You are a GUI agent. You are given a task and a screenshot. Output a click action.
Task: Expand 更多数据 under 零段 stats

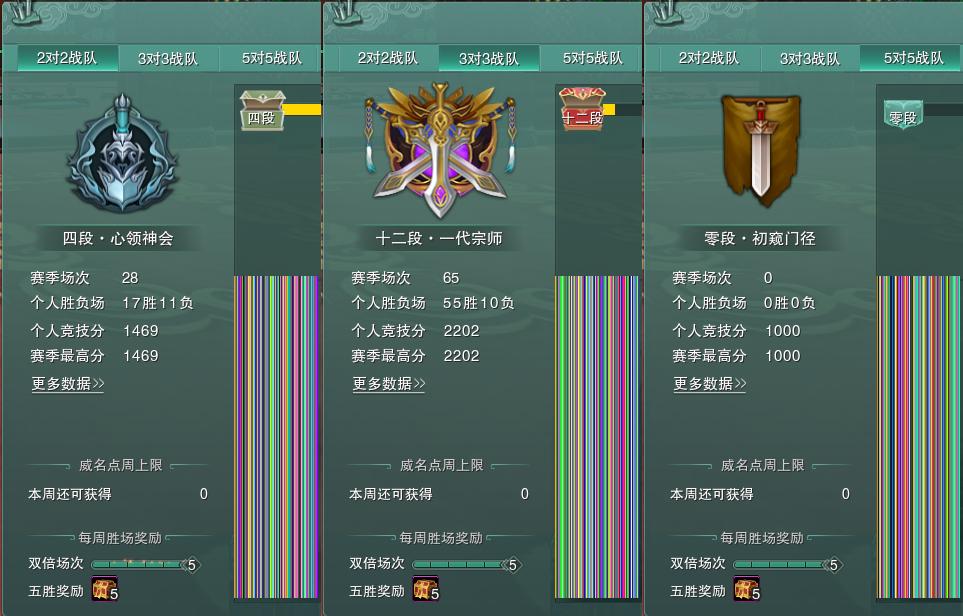pyautogui.click(x=710, y=384)
